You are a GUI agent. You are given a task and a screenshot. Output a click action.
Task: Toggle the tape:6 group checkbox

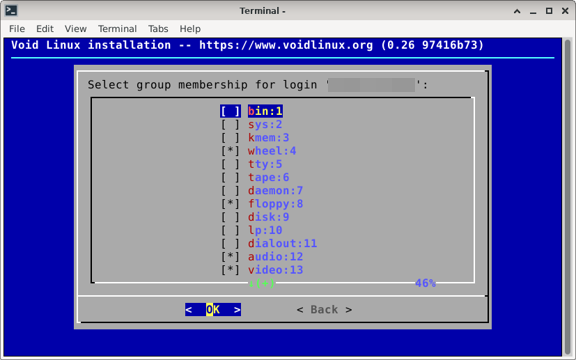(230, 177)
